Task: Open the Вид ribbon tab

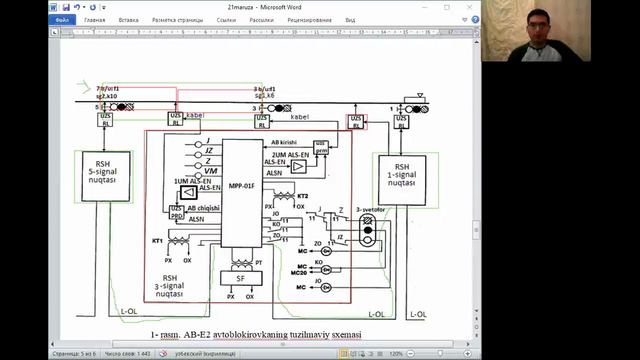Action: (x=350, y=20)
